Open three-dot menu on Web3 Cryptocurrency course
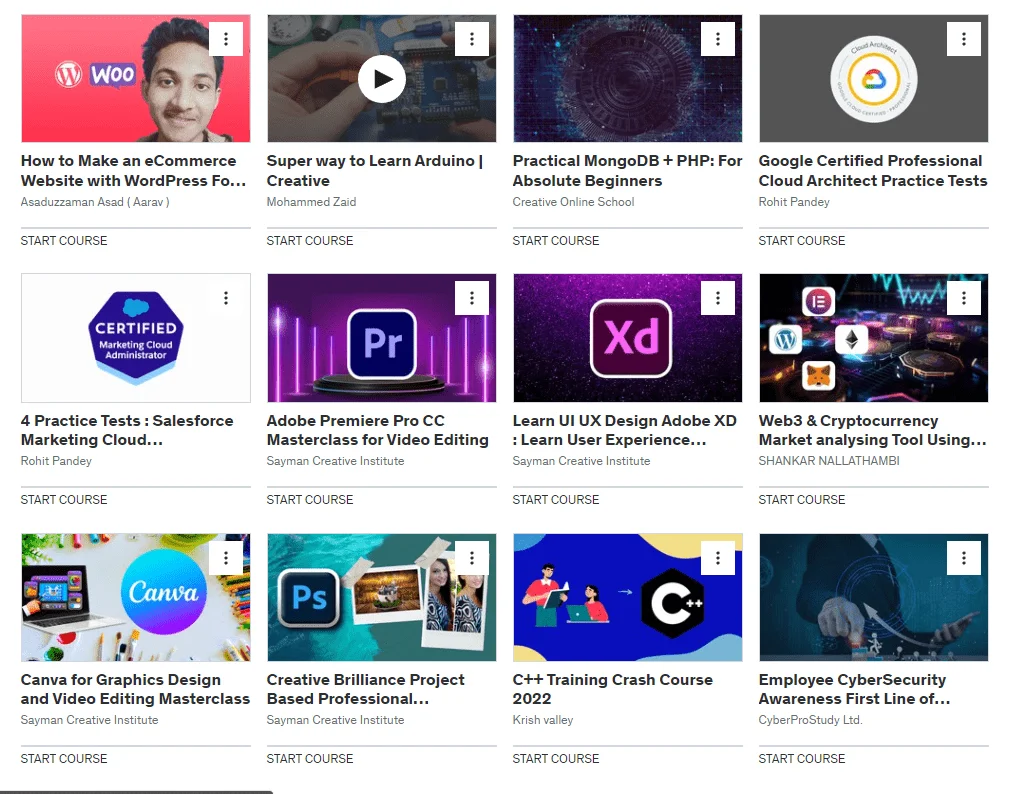Image resolution: width=1010 pixels, height=794 pixels. (964, 298)
